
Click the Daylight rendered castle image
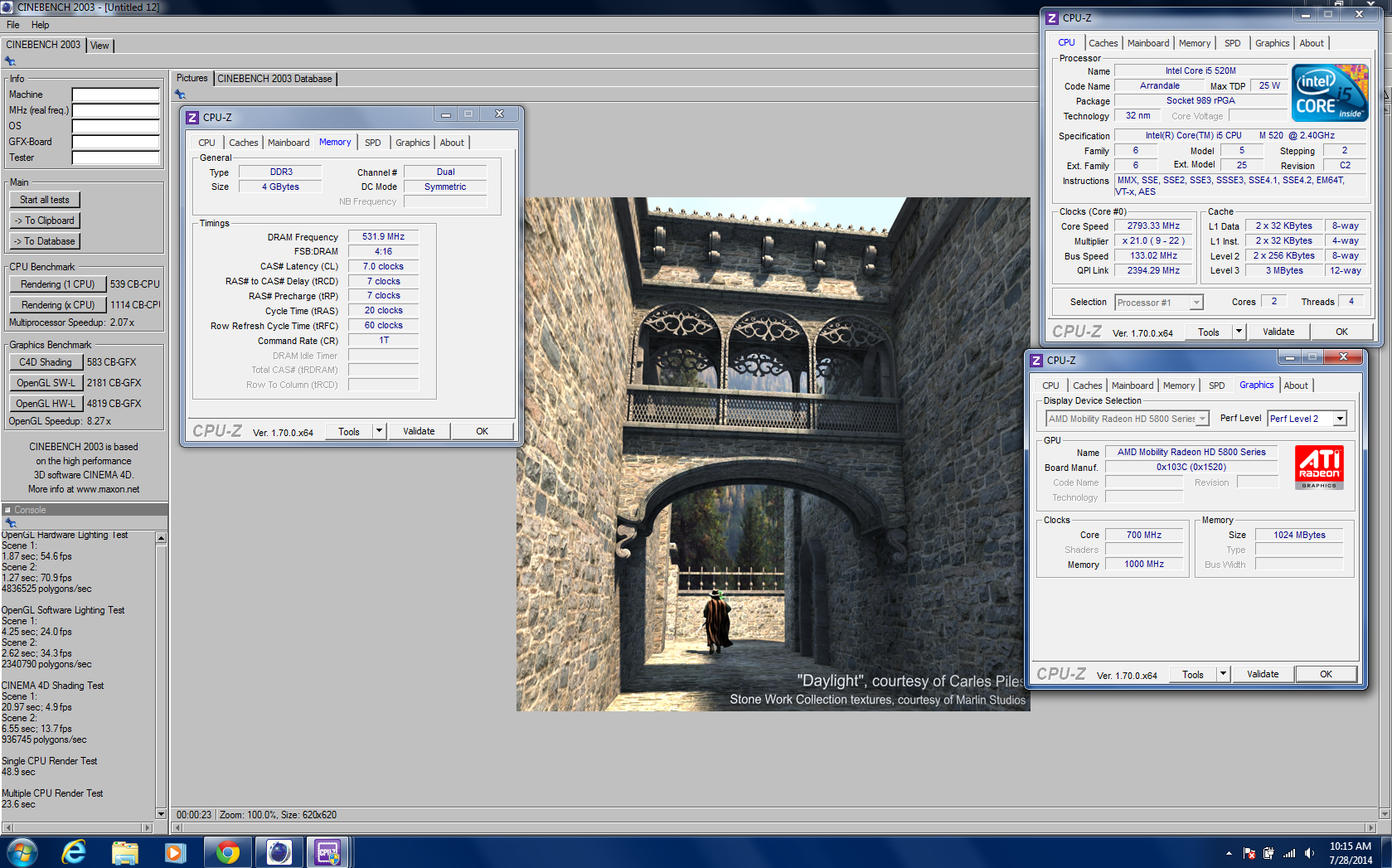[773, 453]
